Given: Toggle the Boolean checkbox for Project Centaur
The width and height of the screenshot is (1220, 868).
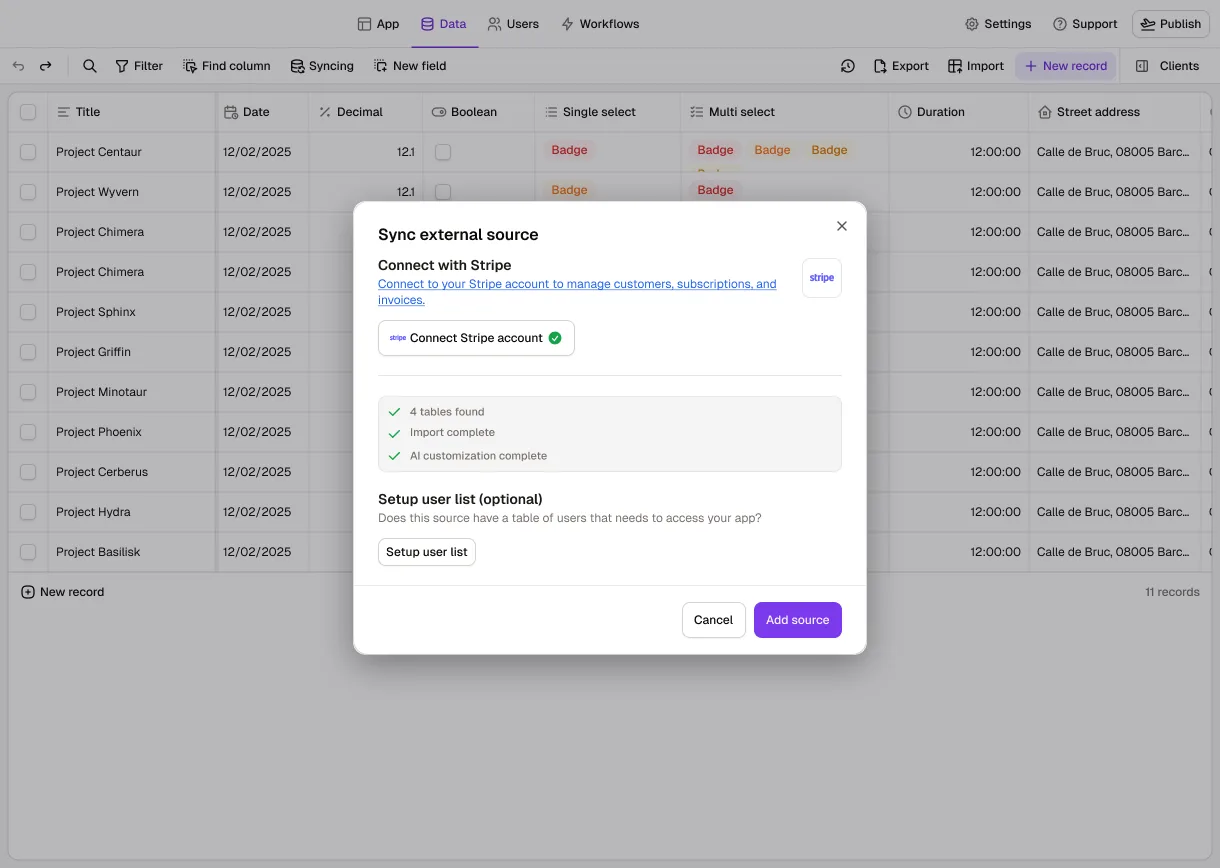Looking at the screenshot, I should (443, 152).
